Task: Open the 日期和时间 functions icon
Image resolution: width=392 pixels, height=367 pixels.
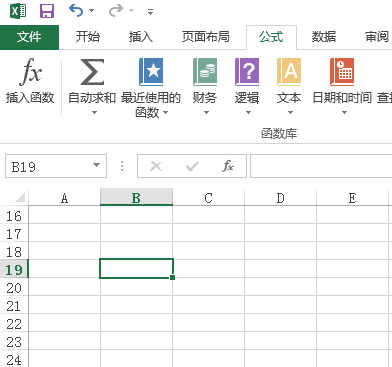Action: [342, 72]
